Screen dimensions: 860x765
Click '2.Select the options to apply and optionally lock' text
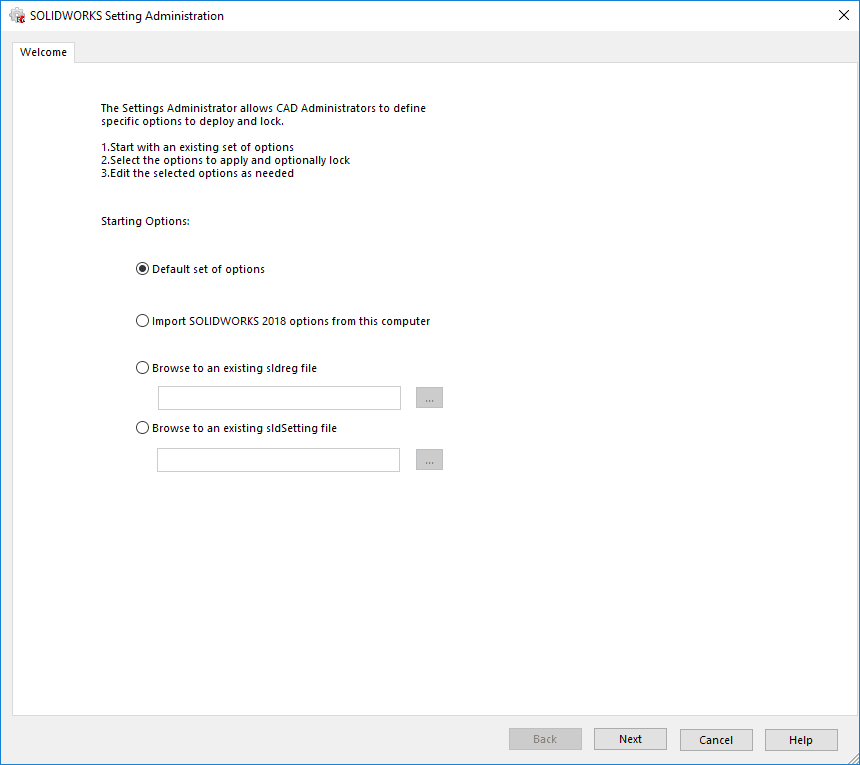225,160
